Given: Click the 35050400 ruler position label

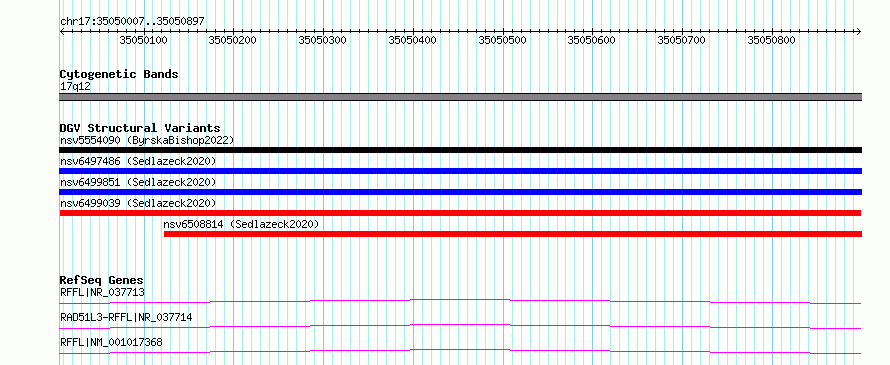Looking at the screenshot, I should pos(413,40).
